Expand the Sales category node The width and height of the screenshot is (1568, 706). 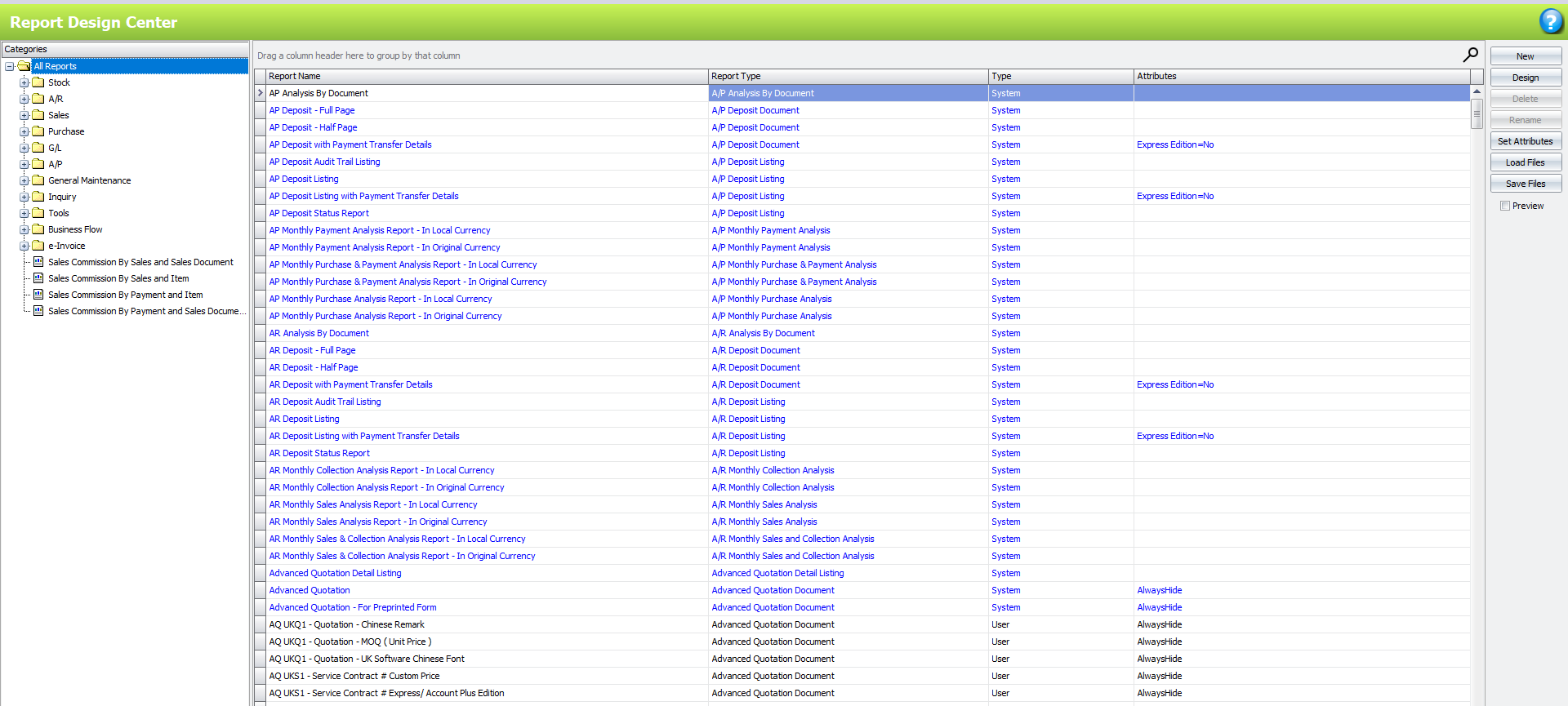24,115
